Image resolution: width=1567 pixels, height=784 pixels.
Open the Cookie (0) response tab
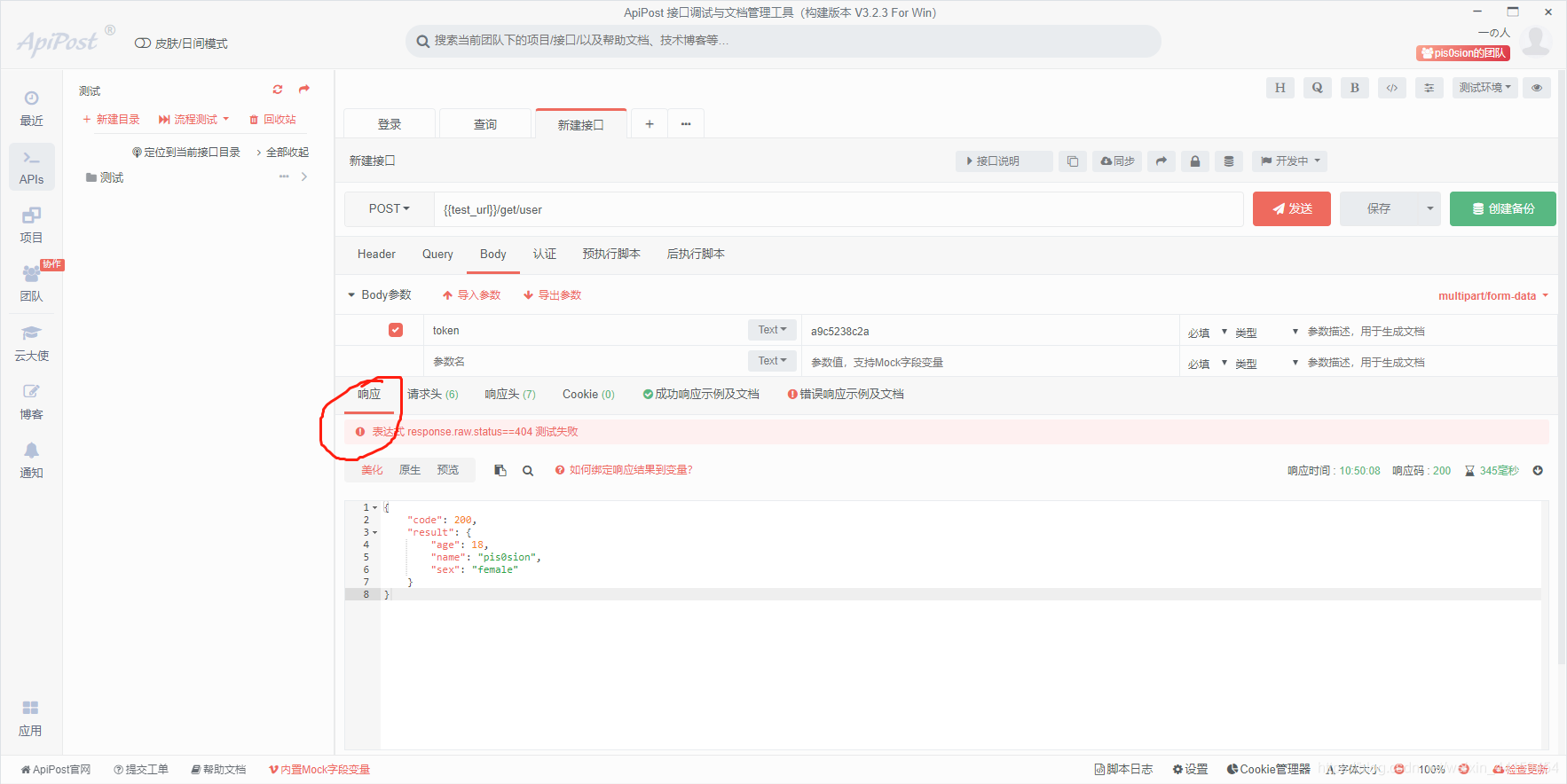[x=588, y=395]
